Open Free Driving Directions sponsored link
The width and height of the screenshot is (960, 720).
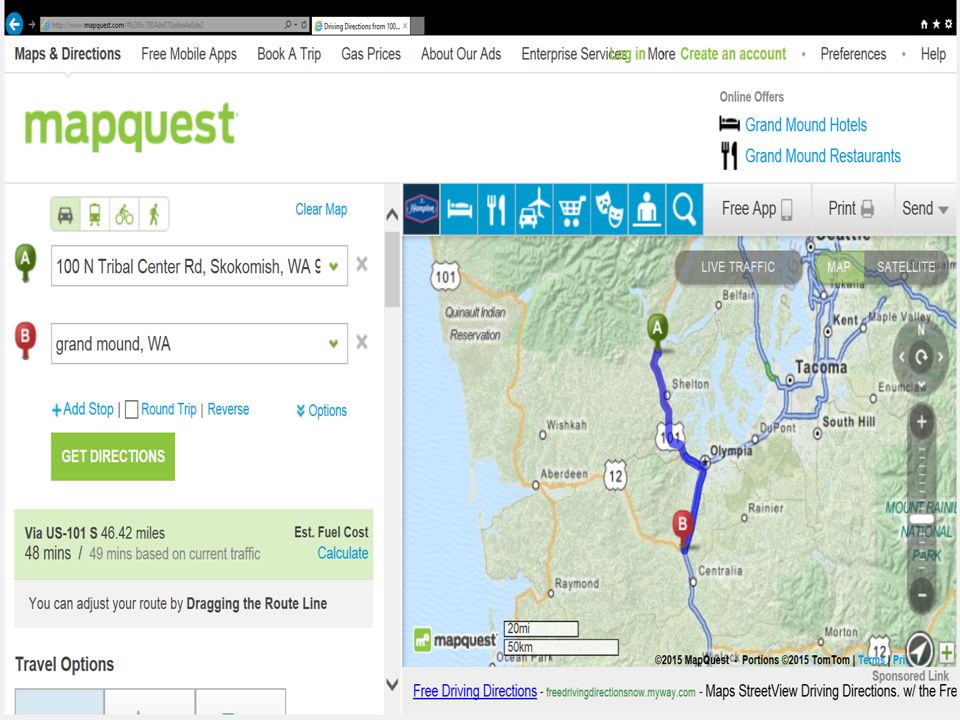pos(474,691)
